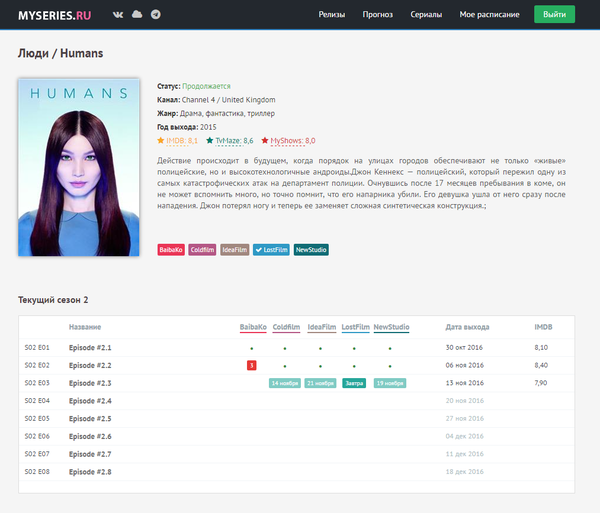
Task: Click the 'Завтра' LostFilm badge on Episode #2.3
Action: click(x=354, y=383)
